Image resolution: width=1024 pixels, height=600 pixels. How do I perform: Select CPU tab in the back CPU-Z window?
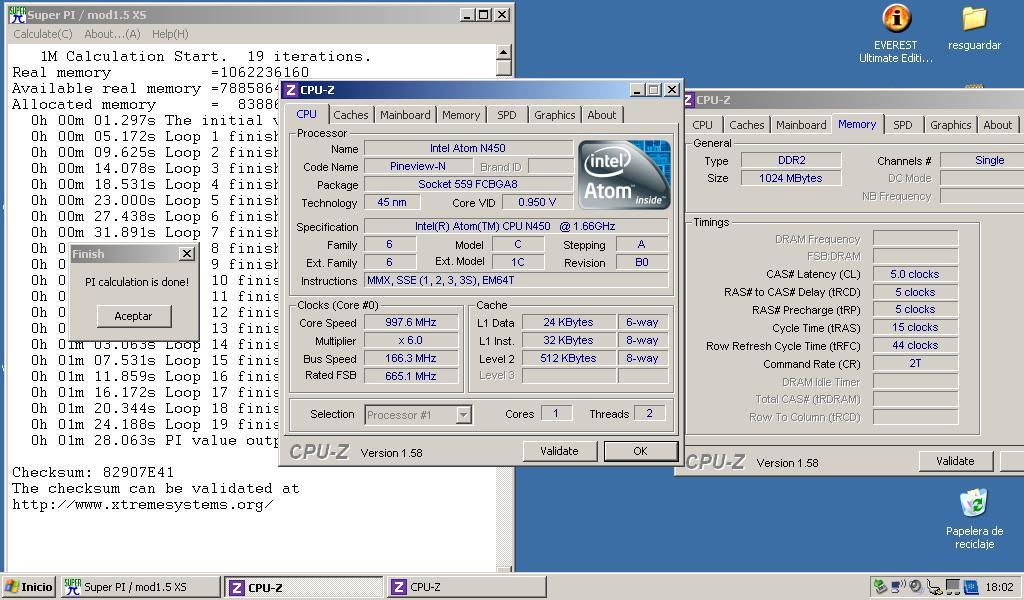click(703, 125)
